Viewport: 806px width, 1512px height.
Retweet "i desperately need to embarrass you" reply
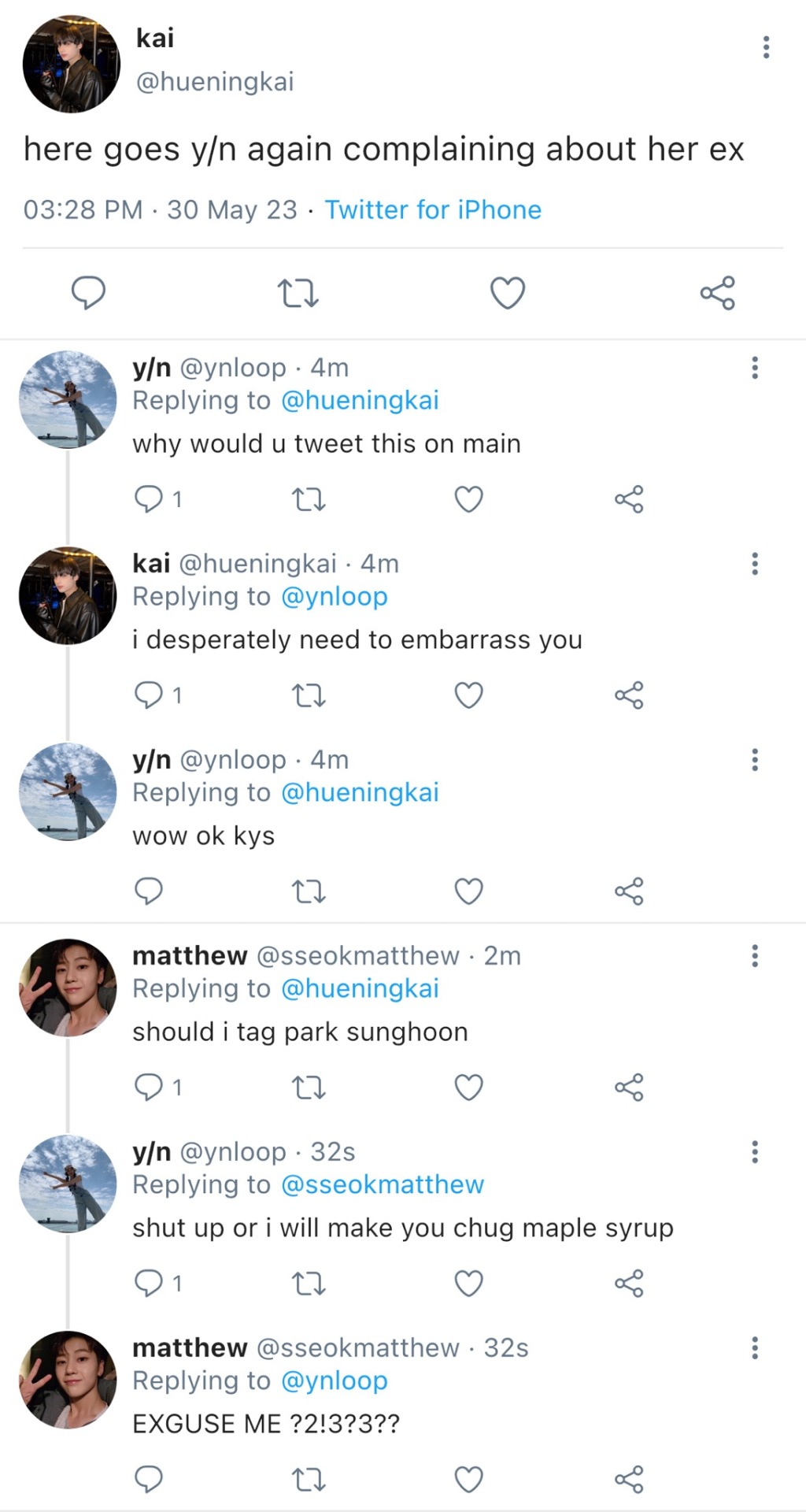(x=309, y=695)
